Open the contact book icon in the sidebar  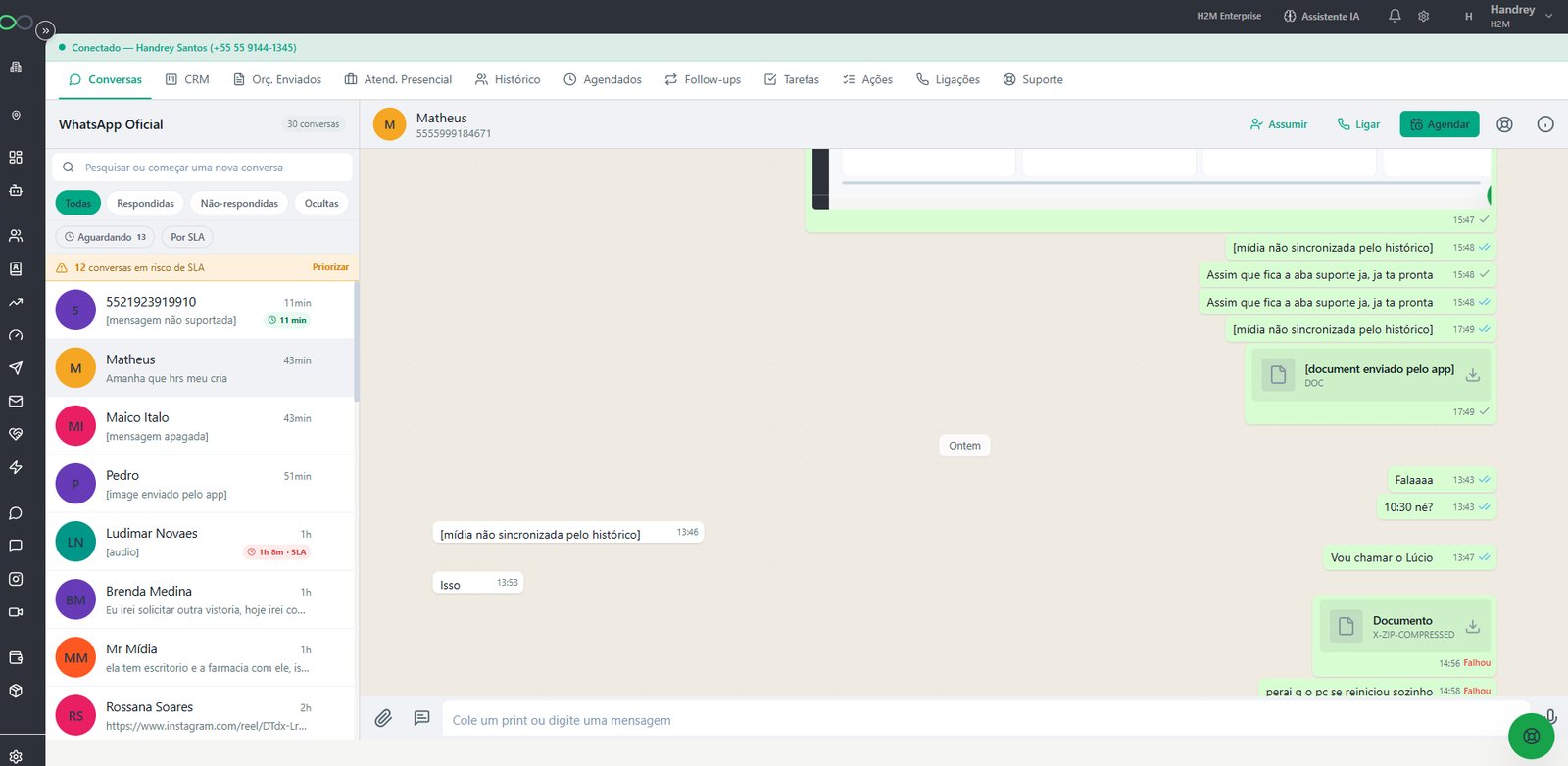tap(16, 268)
